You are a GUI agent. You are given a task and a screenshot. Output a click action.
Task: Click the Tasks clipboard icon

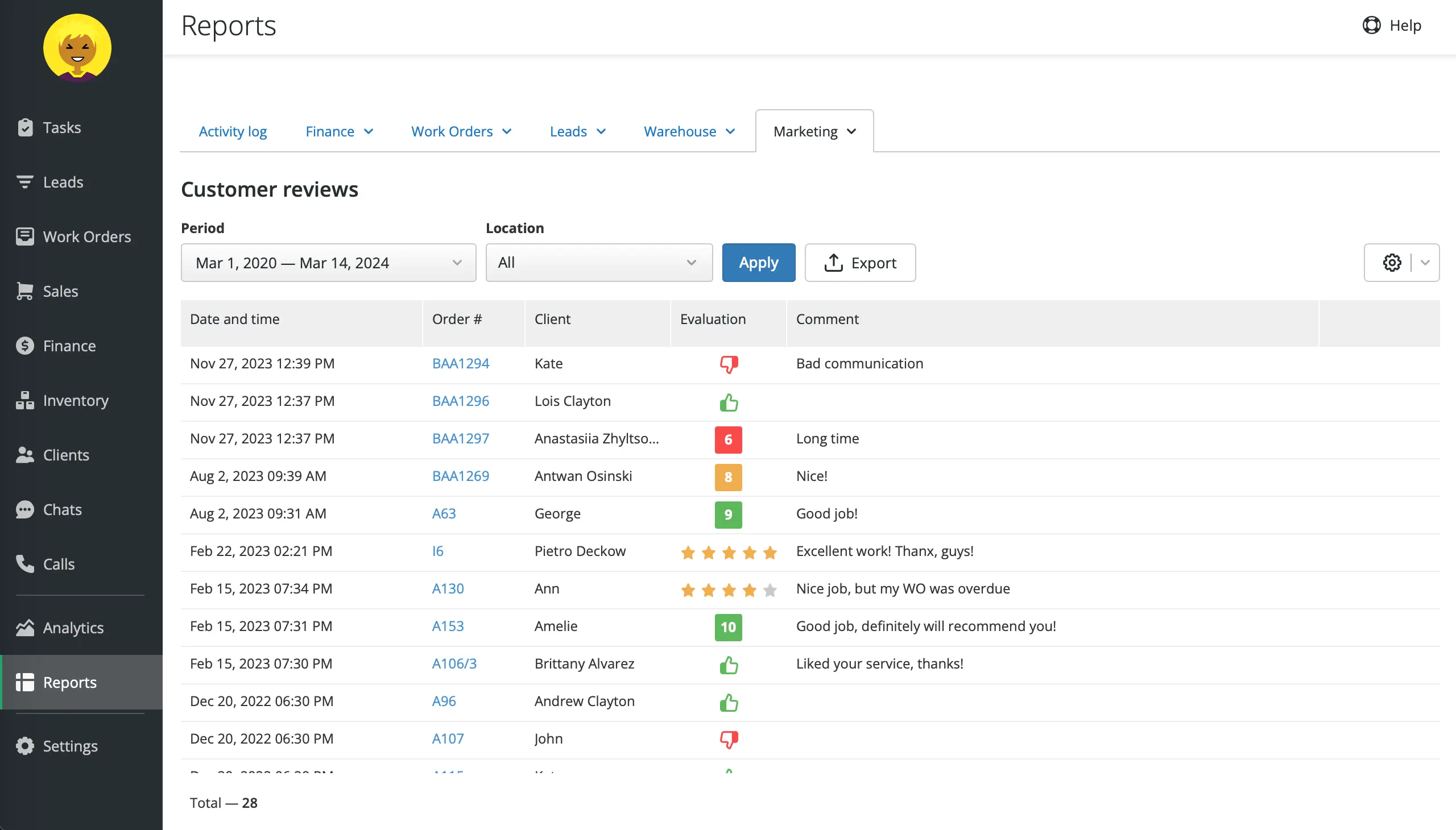(25, 127)
